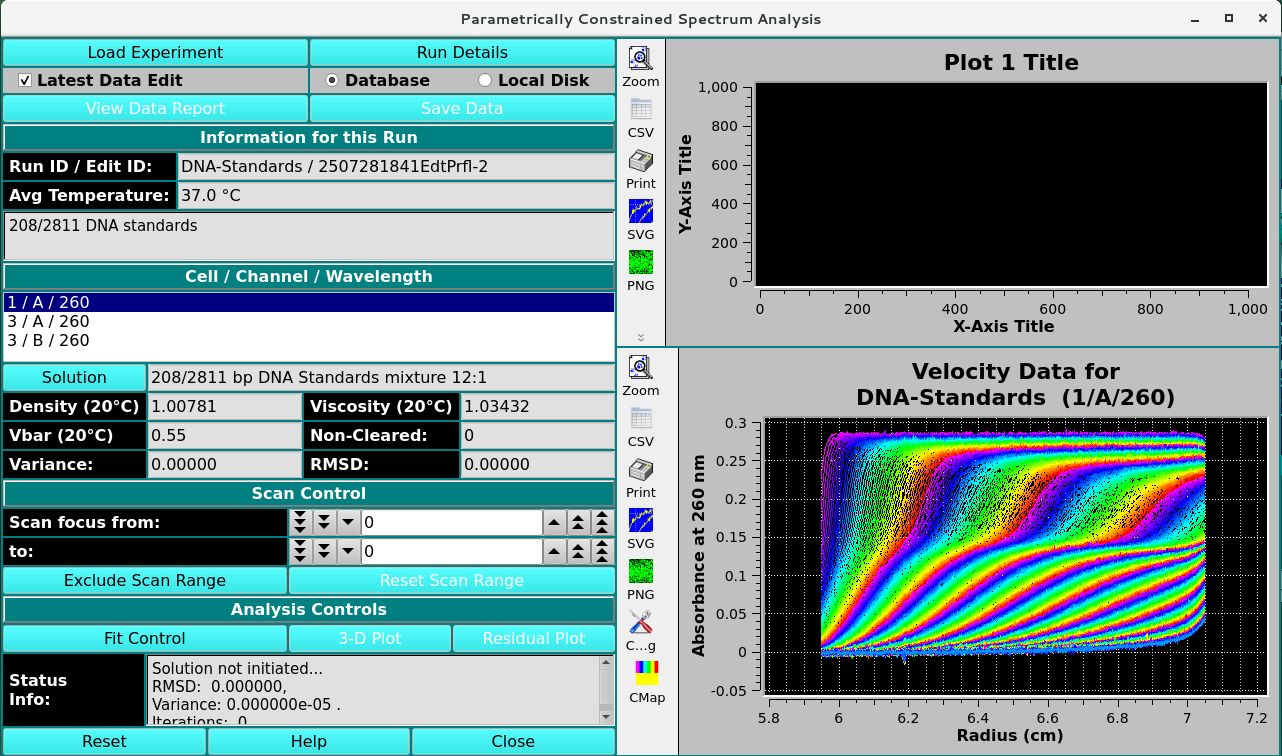Expand hidden toolbar items under upper PNG
The height and width of the screenshot is (756, 1282).
(x=641, y=337)
